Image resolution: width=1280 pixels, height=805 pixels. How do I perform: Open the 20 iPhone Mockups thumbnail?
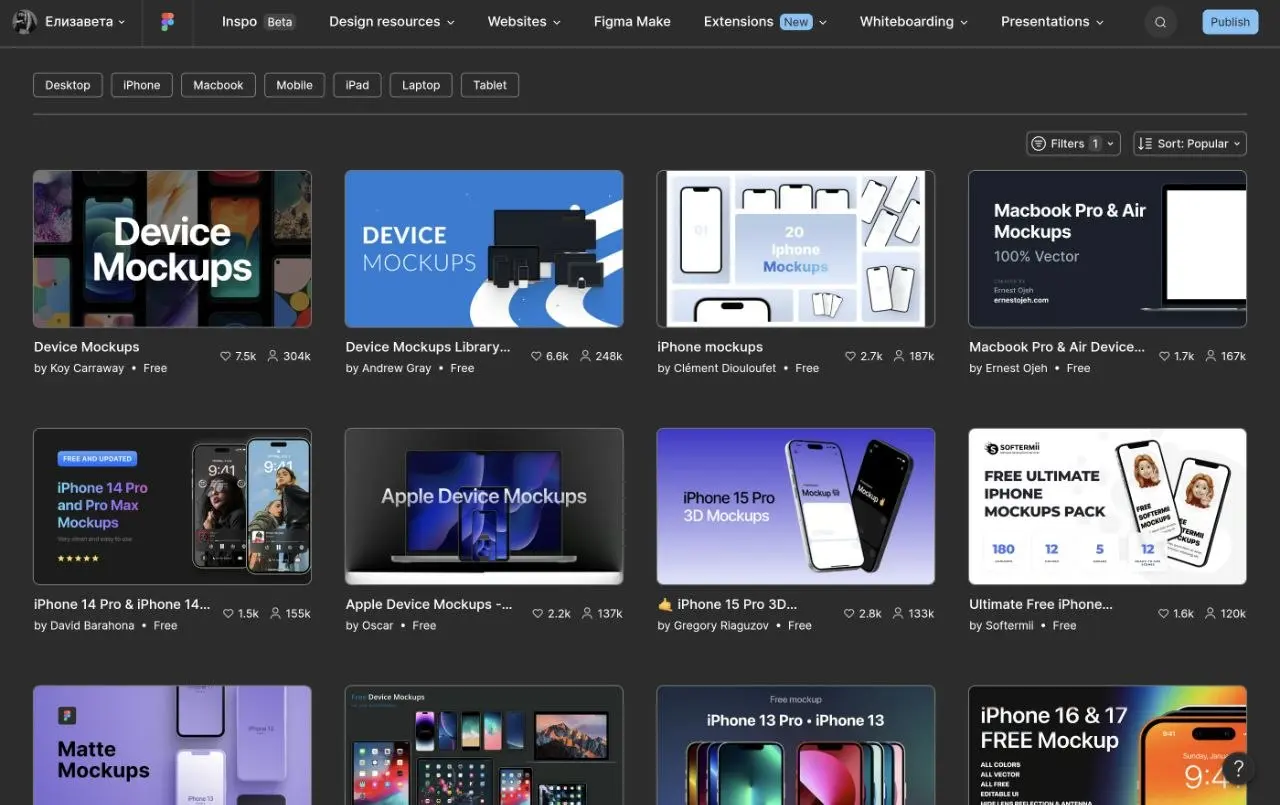[x=796, y=249]
